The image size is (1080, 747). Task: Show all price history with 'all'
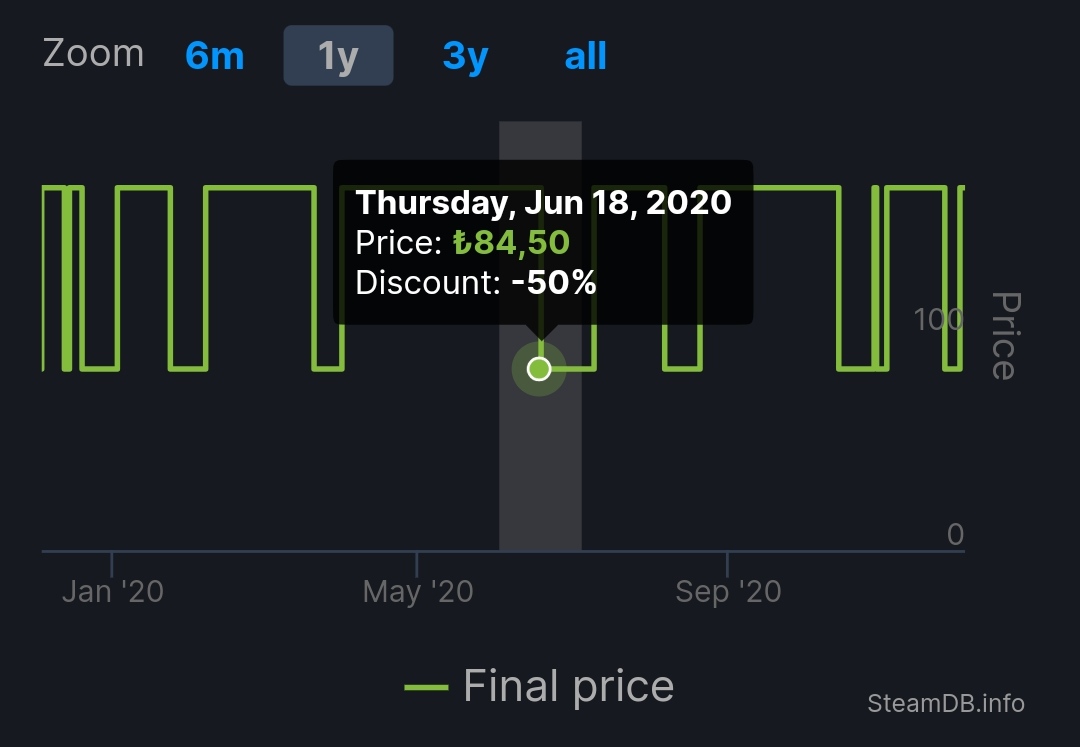click(585, 56)
